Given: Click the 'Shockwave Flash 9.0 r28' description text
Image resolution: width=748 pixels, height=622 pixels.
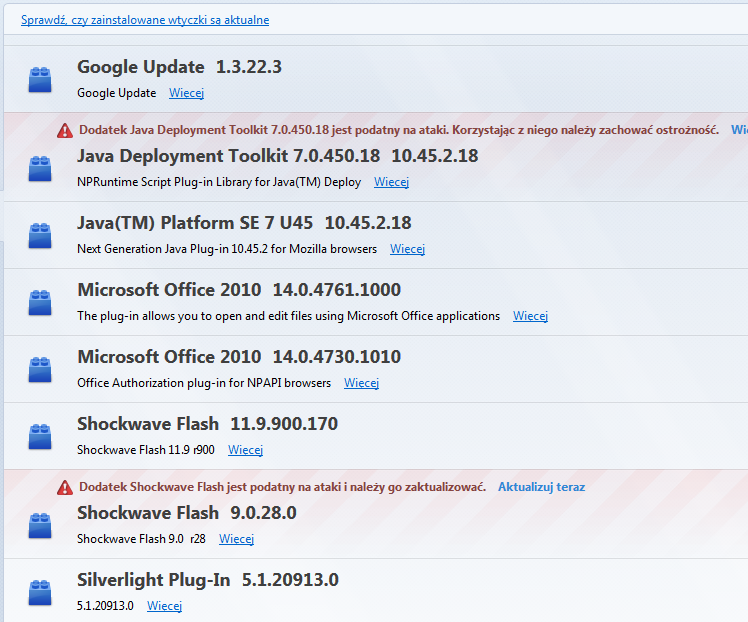Looking at the screenshot, I should pyautogui.click(x=141, y=539).
